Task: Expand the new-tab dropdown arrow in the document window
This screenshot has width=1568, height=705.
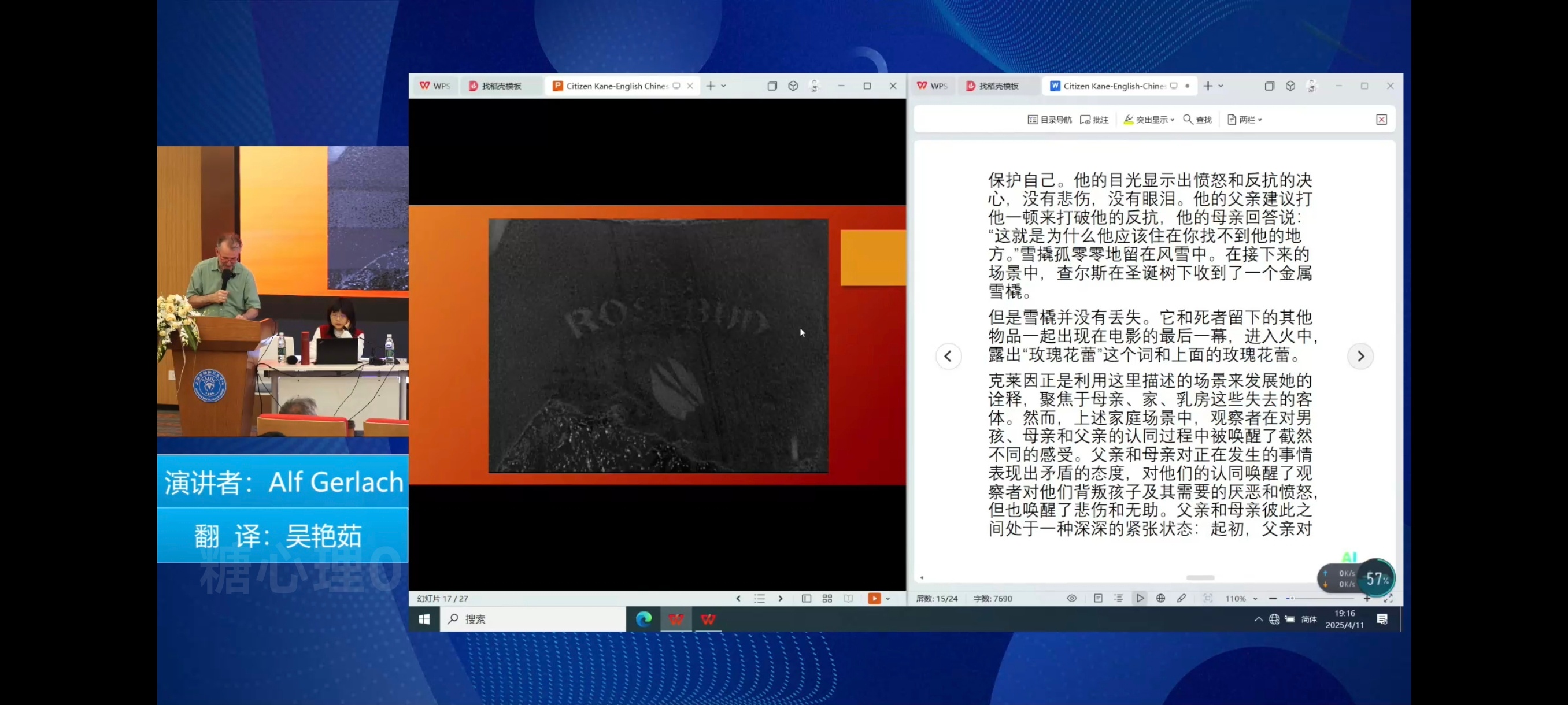Action: 1221,86
